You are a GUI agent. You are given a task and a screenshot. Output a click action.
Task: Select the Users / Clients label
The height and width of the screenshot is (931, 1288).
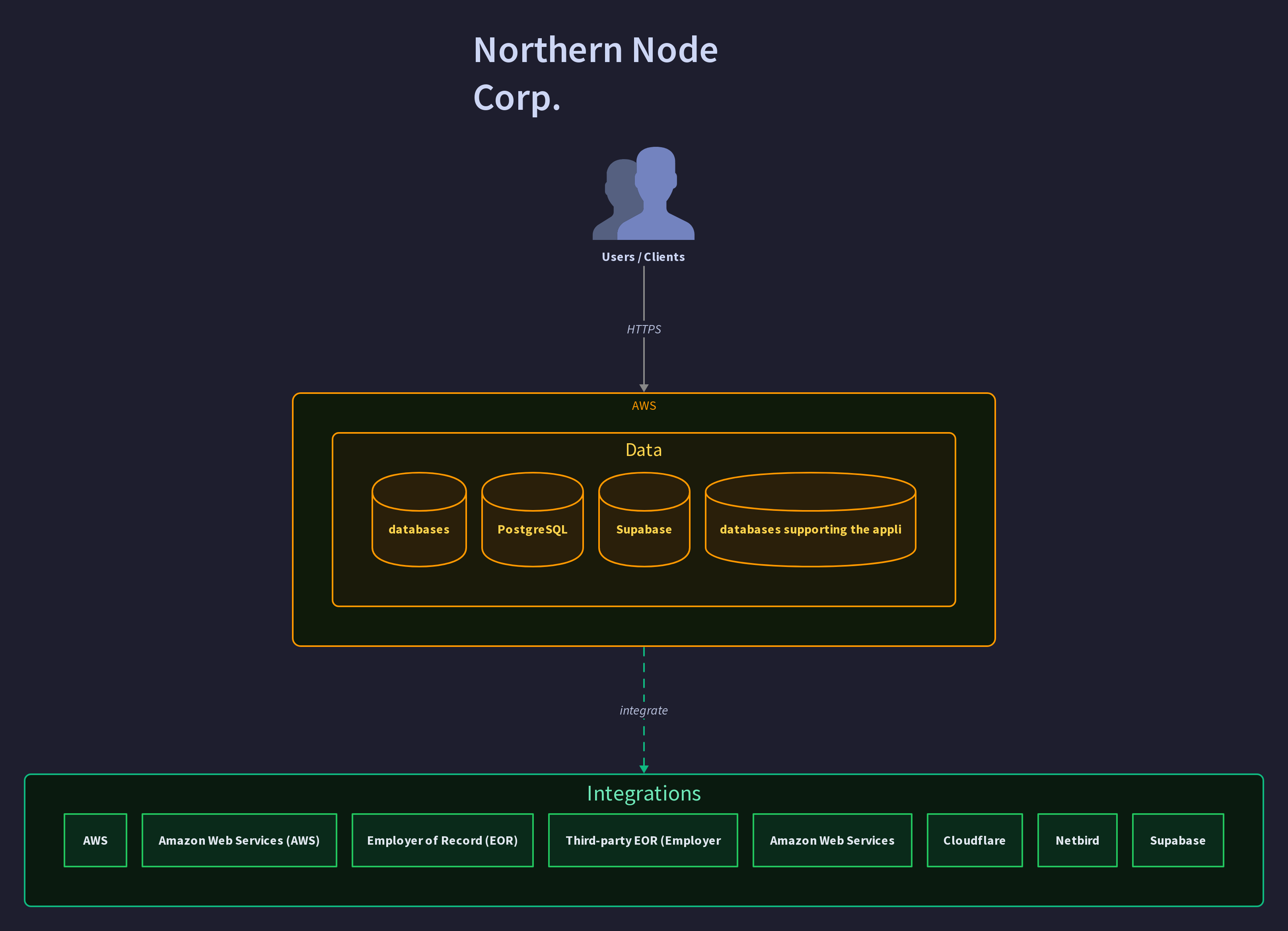[644, 257]
